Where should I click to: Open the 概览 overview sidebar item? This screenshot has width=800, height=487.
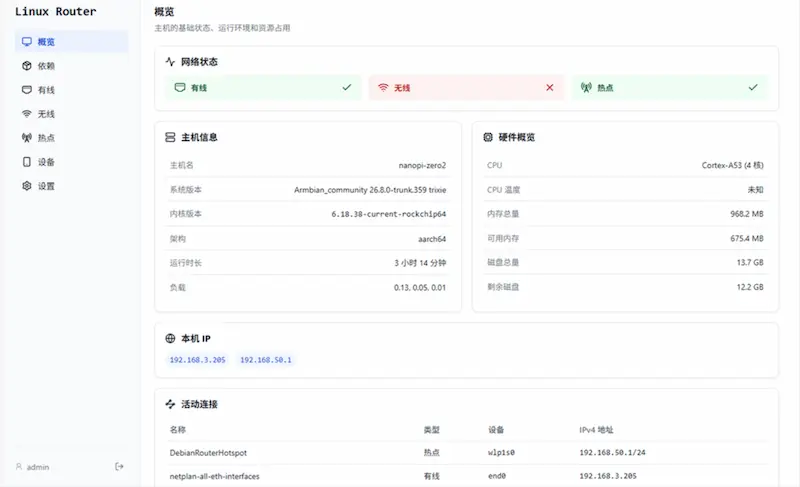pos(71,42)
